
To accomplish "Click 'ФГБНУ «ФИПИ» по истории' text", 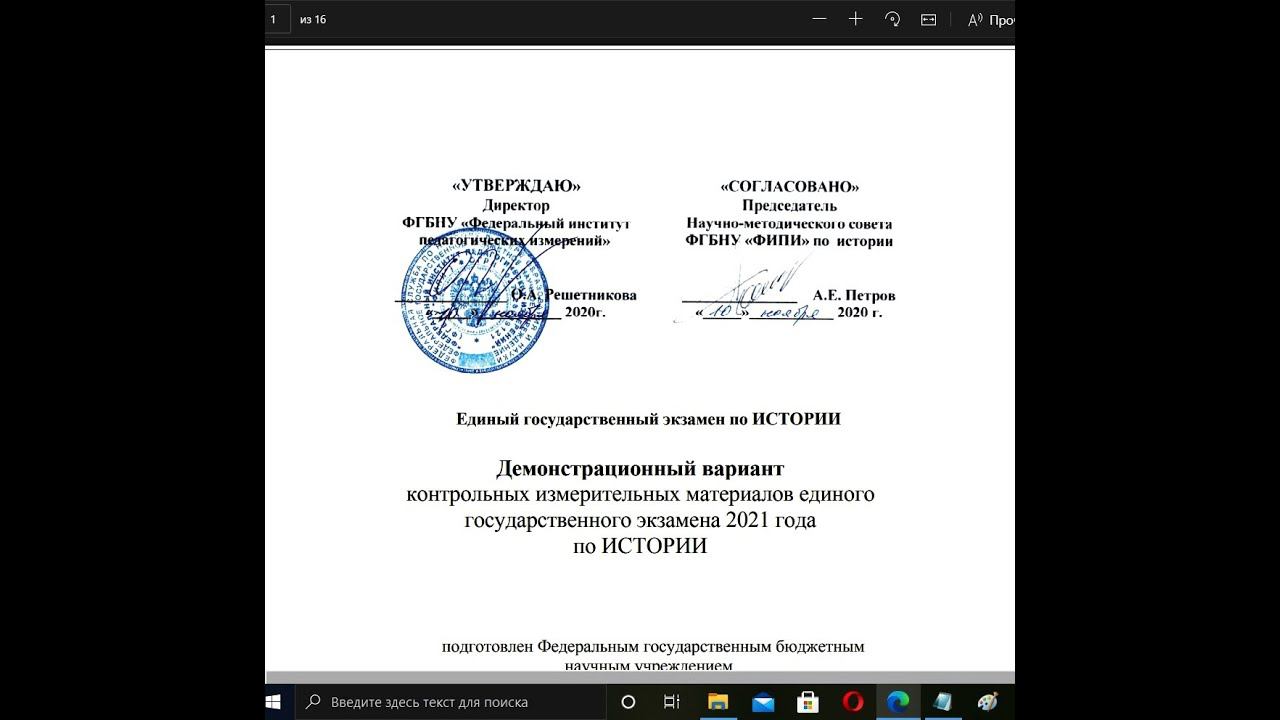I will [789, 241].
